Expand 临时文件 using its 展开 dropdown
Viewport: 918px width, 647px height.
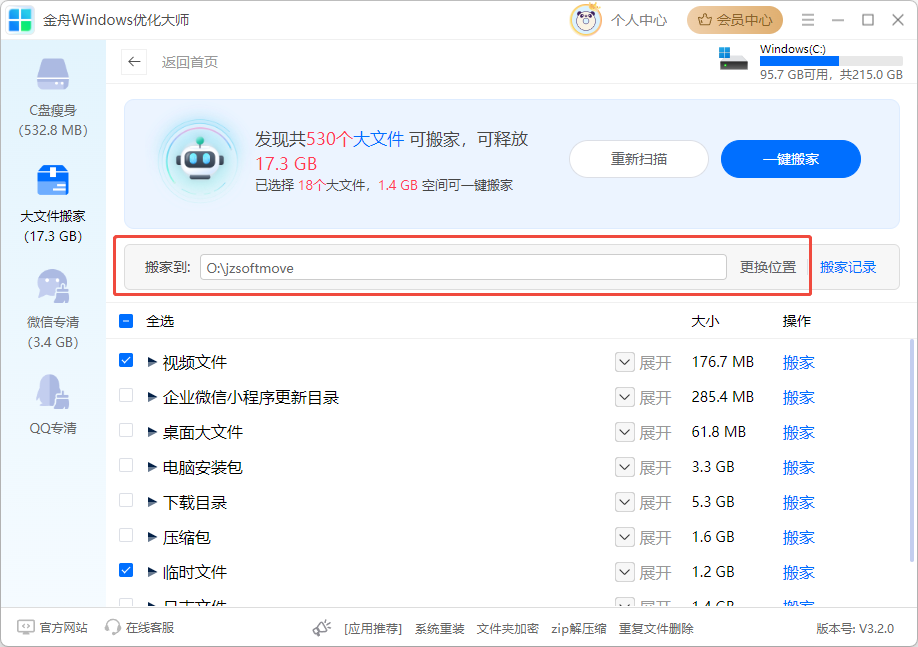[625, 572]
